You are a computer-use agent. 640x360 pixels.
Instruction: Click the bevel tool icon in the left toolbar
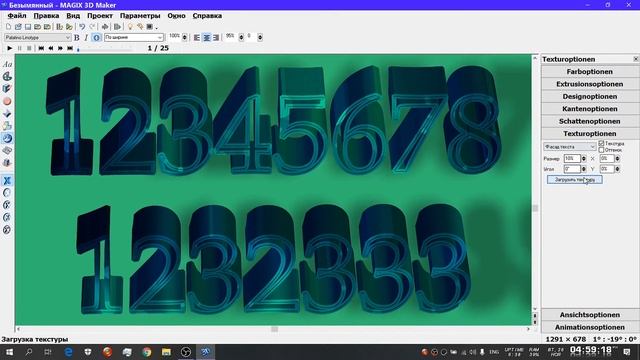click(x=7, y=113)
